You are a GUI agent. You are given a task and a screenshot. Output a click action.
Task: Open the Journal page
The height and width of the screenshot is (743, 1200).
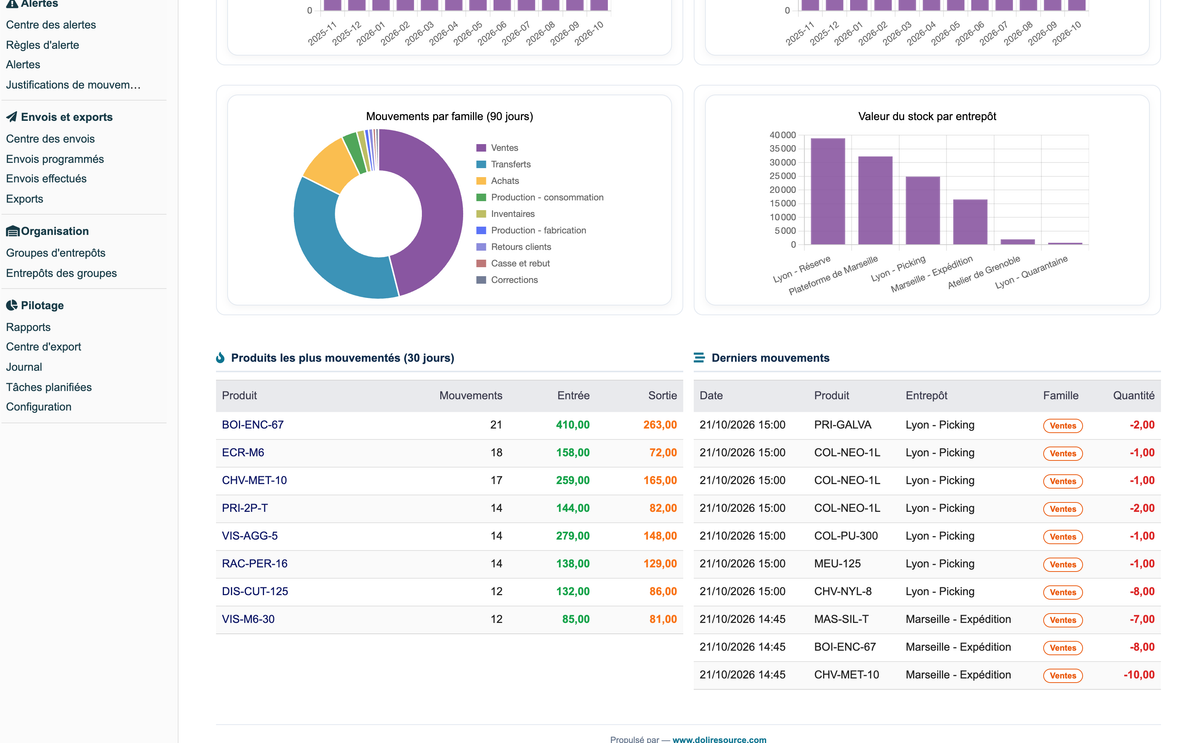(24, 367)
